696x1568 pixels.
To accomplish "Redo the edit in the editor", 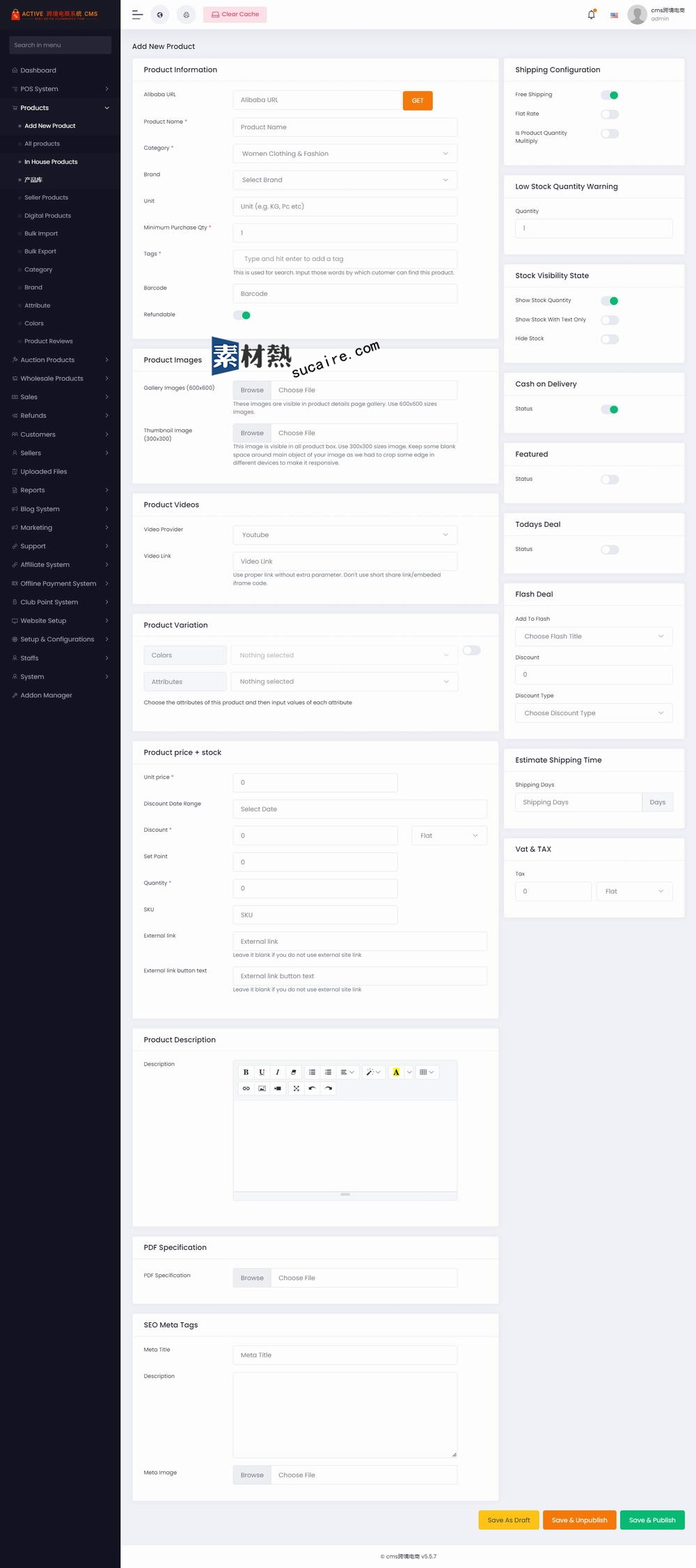I will [328, 1088].
